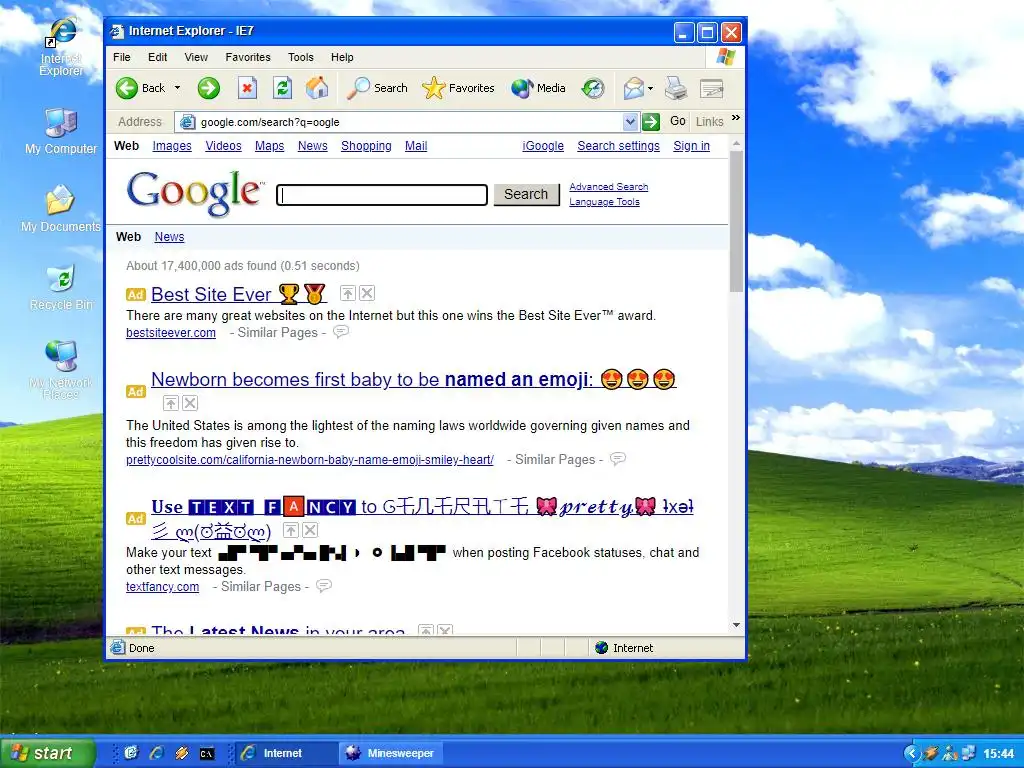Launch command prompt from quick launch

pos(206,754)
